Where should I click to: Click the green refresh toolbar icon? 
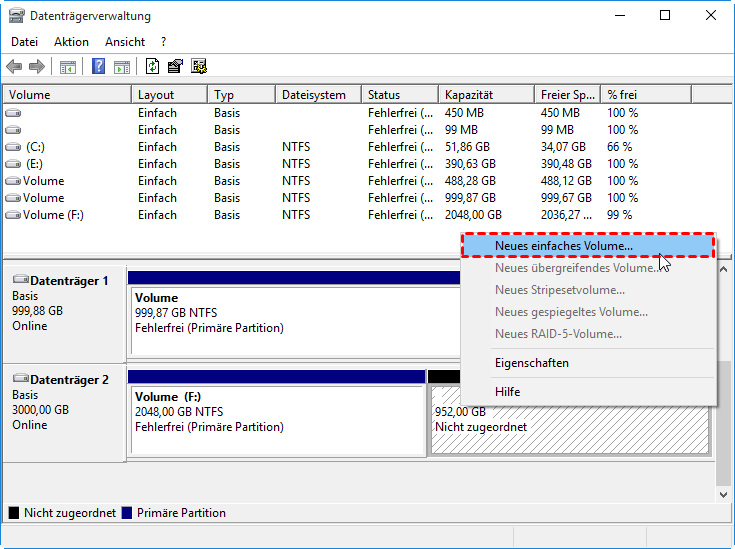point(152,67)
